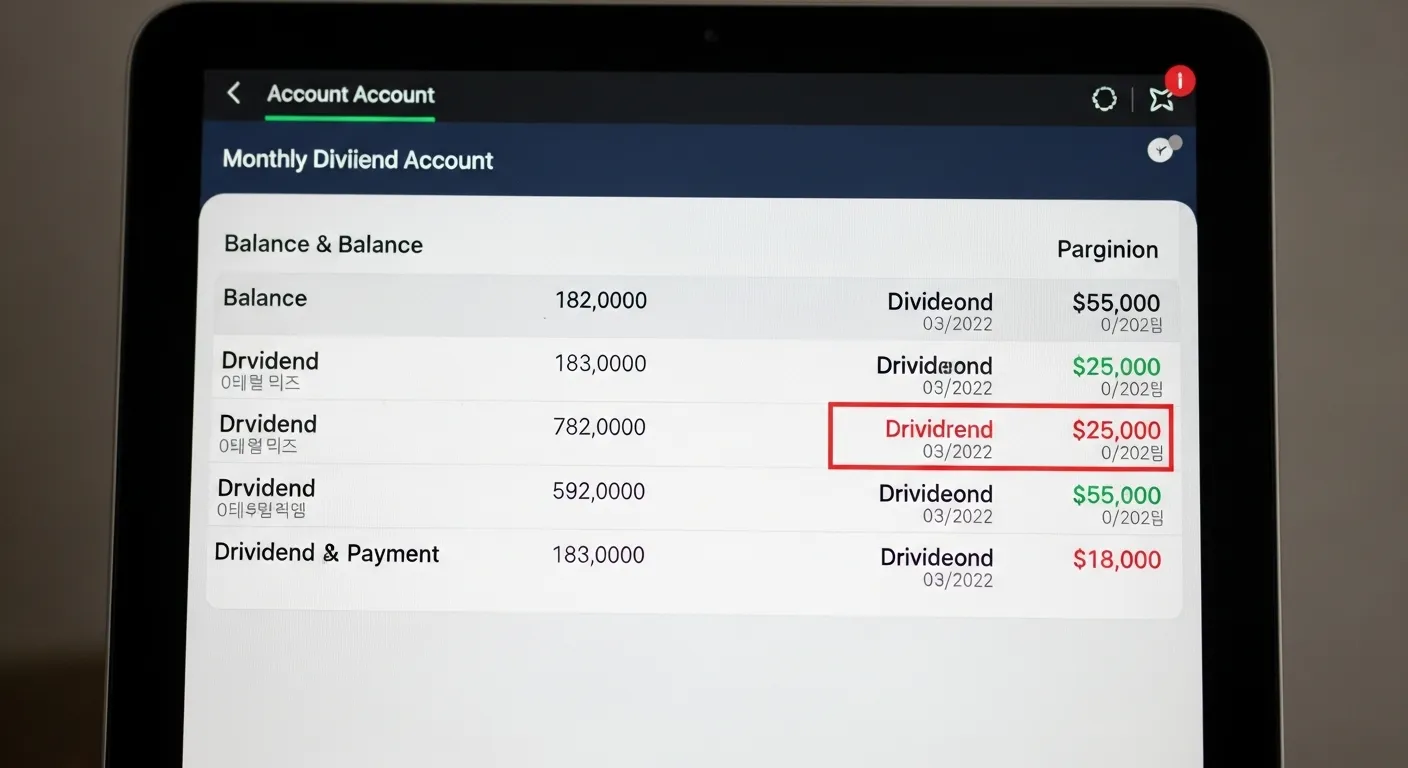The height and width of the screenshot is (768, 1408).
Task: Tap the back arrow in header
Action: 234,94
